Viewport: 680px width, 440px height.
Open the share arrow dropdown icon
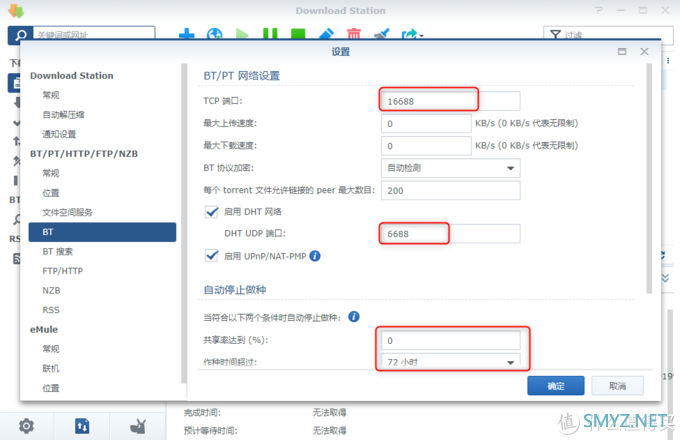pos(412,34)
